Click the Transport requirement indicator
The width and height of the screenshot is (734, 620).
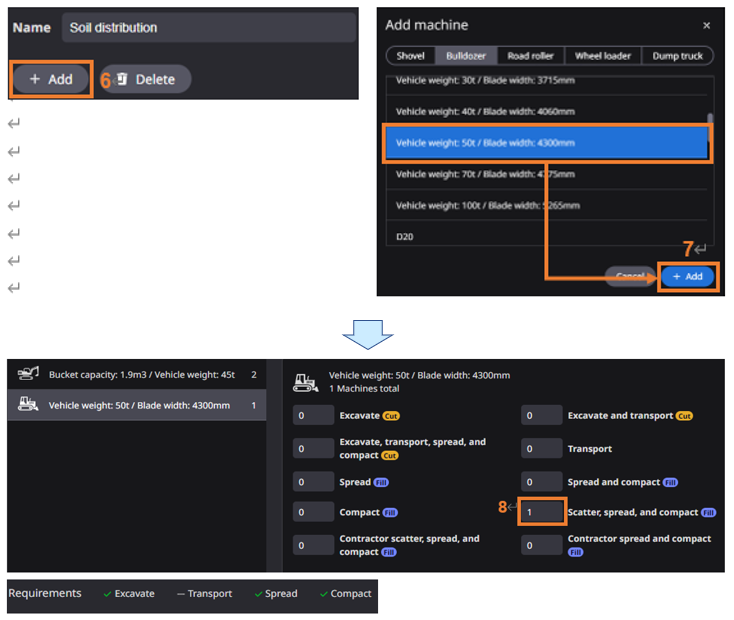181,594
